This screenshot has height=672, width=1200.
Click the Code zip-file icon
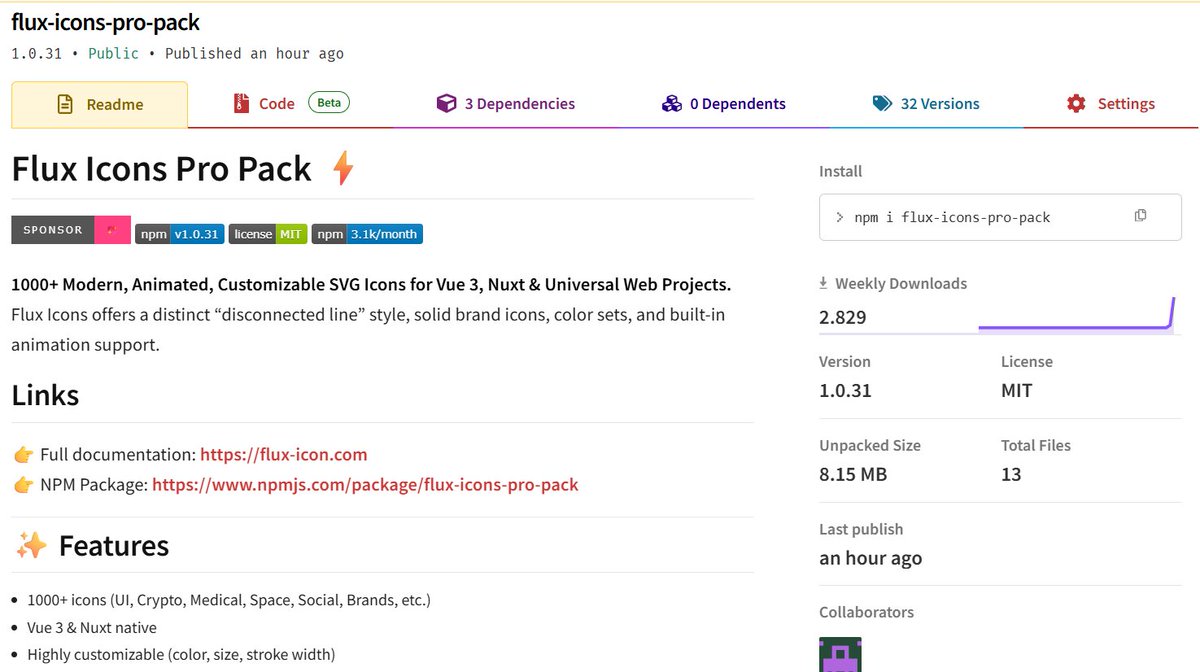(240, 103)
